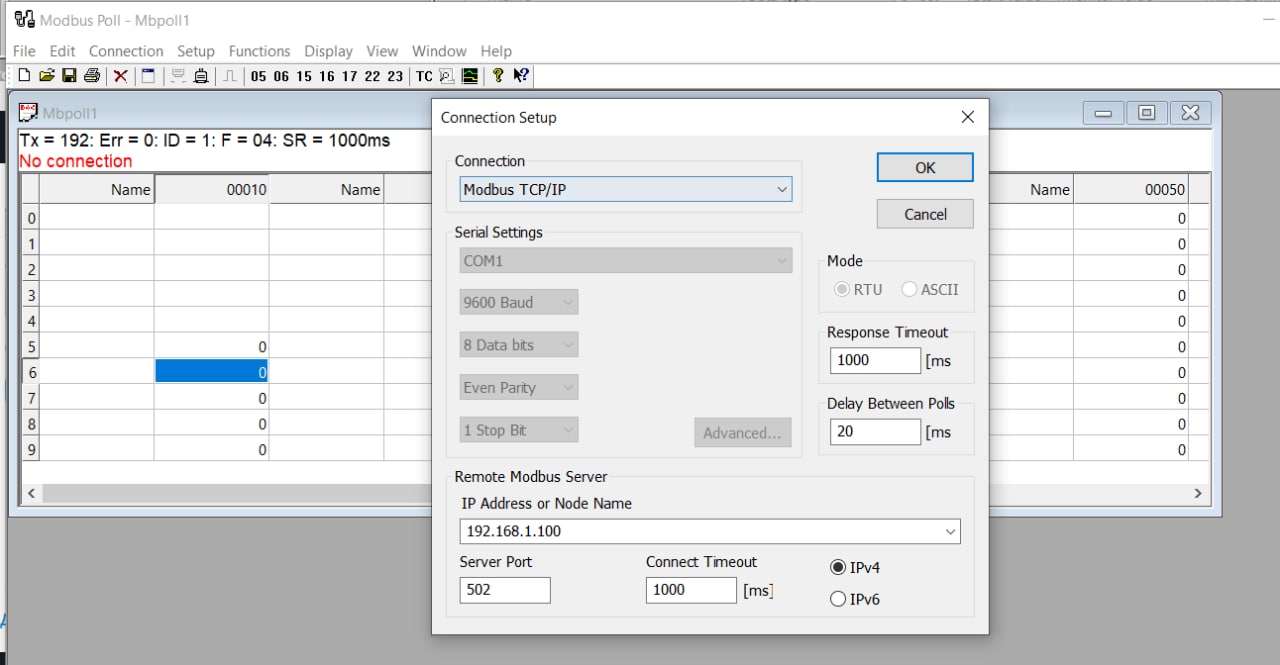The image size is (1280, 665).
Task: Maximize the Mbpoll1 child window
Action: (1146, 113)
